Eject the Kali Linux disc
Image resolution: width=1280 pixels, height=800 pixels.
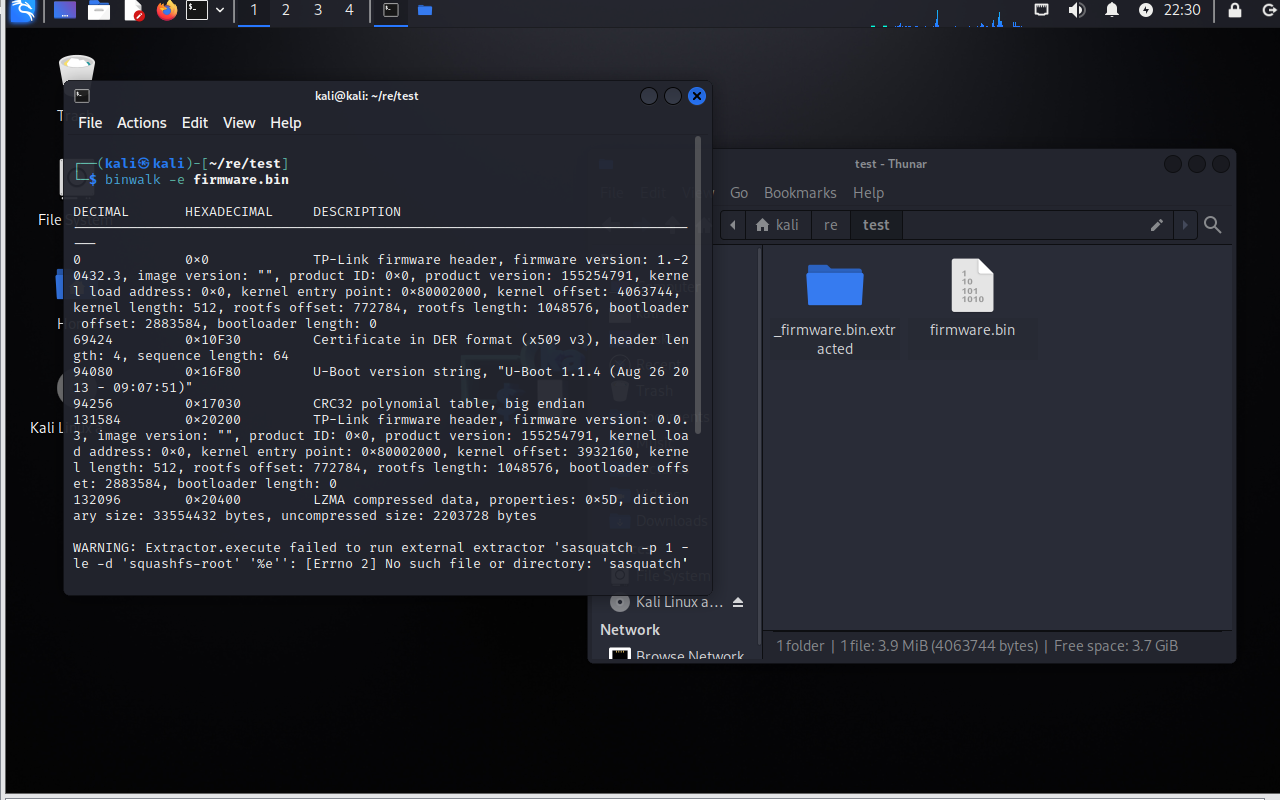738,602
